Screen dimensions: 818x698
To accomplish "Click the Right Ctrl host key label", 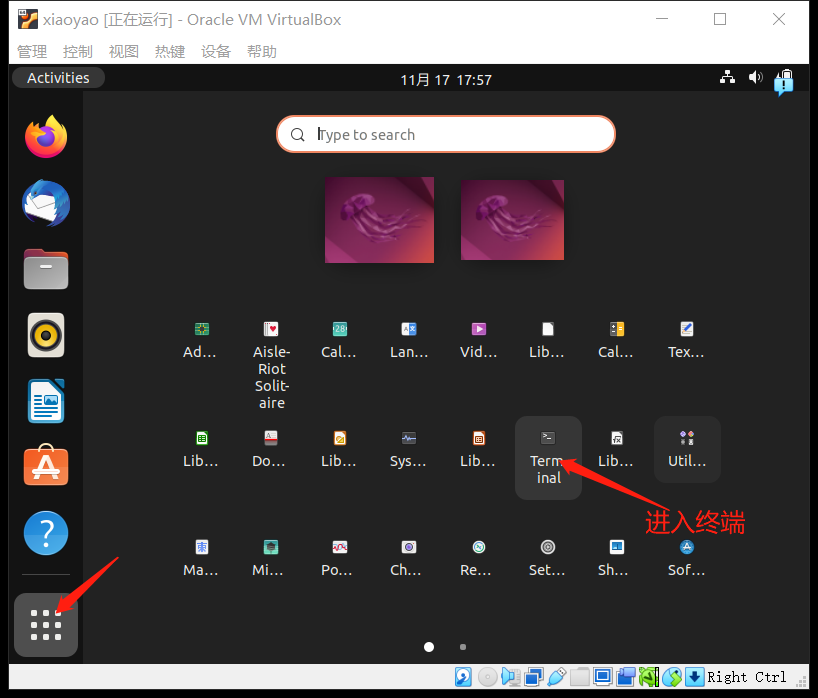I will coord(747,677).
